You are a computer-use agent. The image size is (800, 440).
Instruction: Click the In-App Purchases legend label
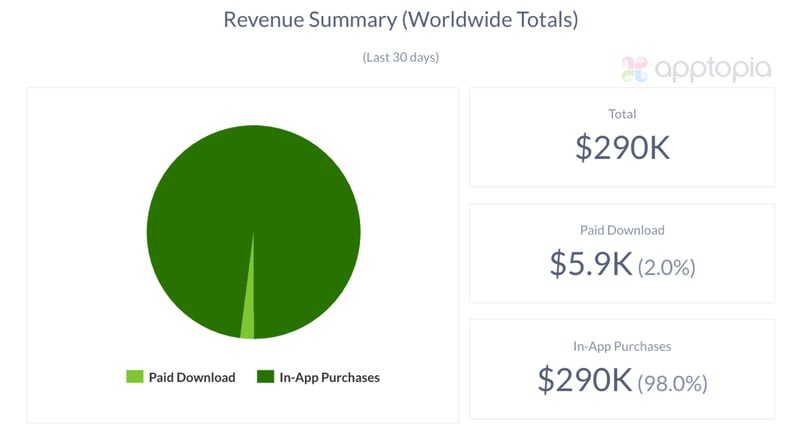tap(330, 377)
